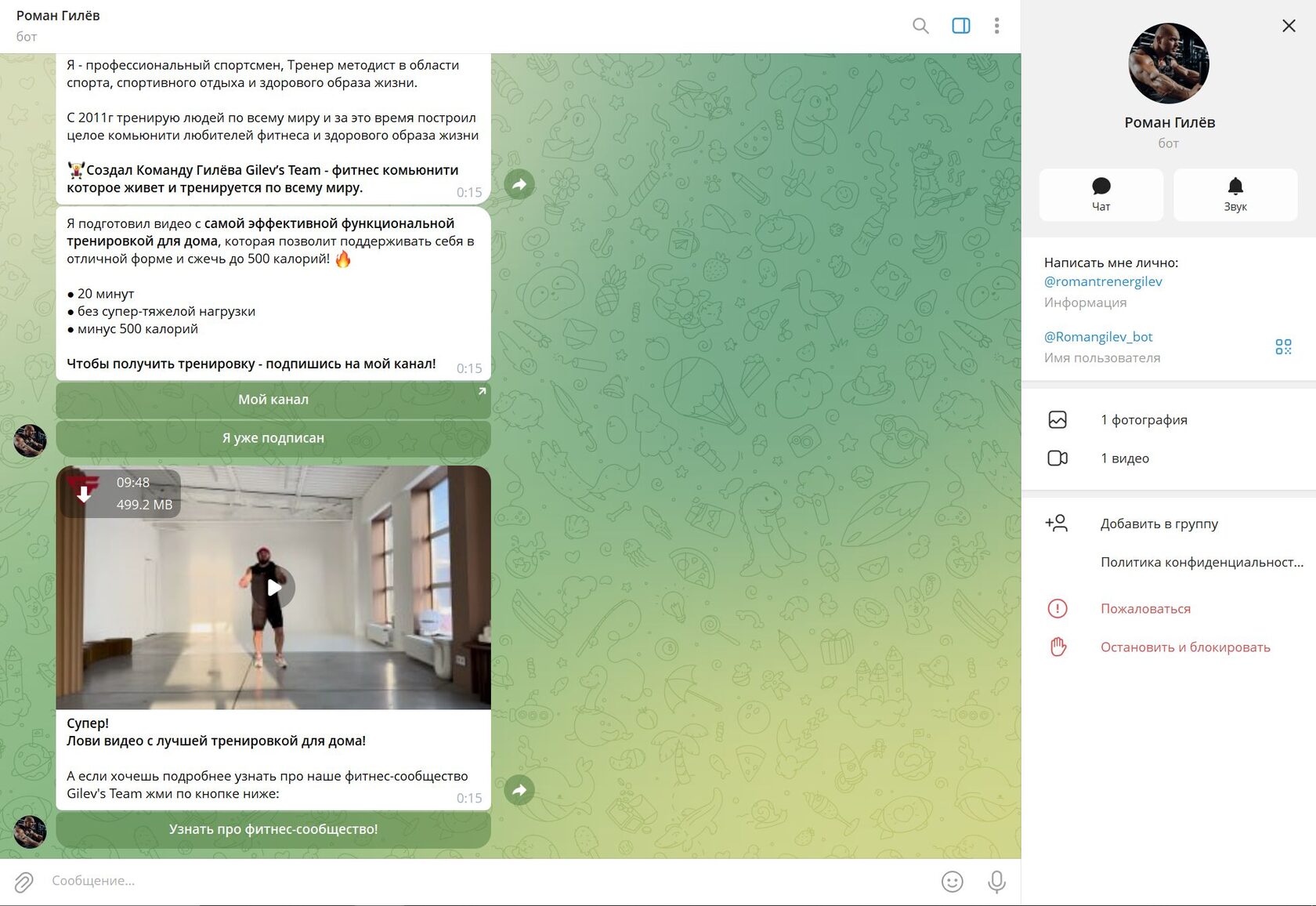The width and height of the screenshot is (1316, 906).
Task: Play the workout video
Action: coord(273,587)
